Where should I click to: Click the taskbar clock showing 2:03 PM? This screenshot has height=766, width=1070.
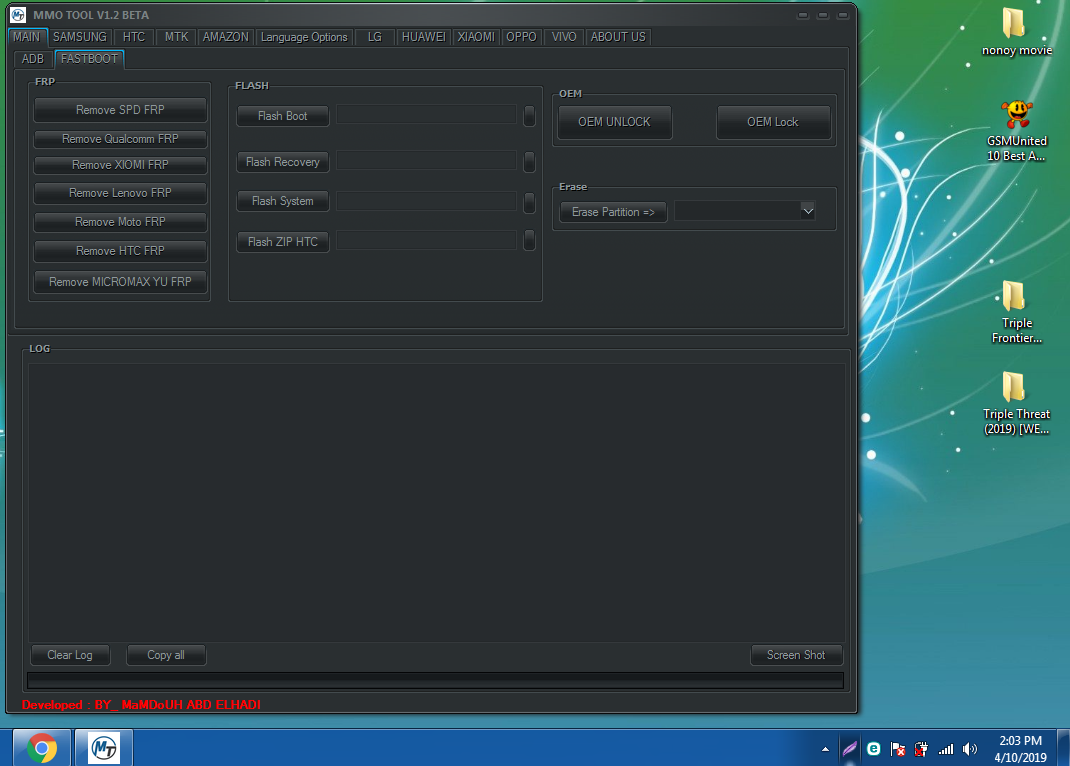[x=1020, y=748]
